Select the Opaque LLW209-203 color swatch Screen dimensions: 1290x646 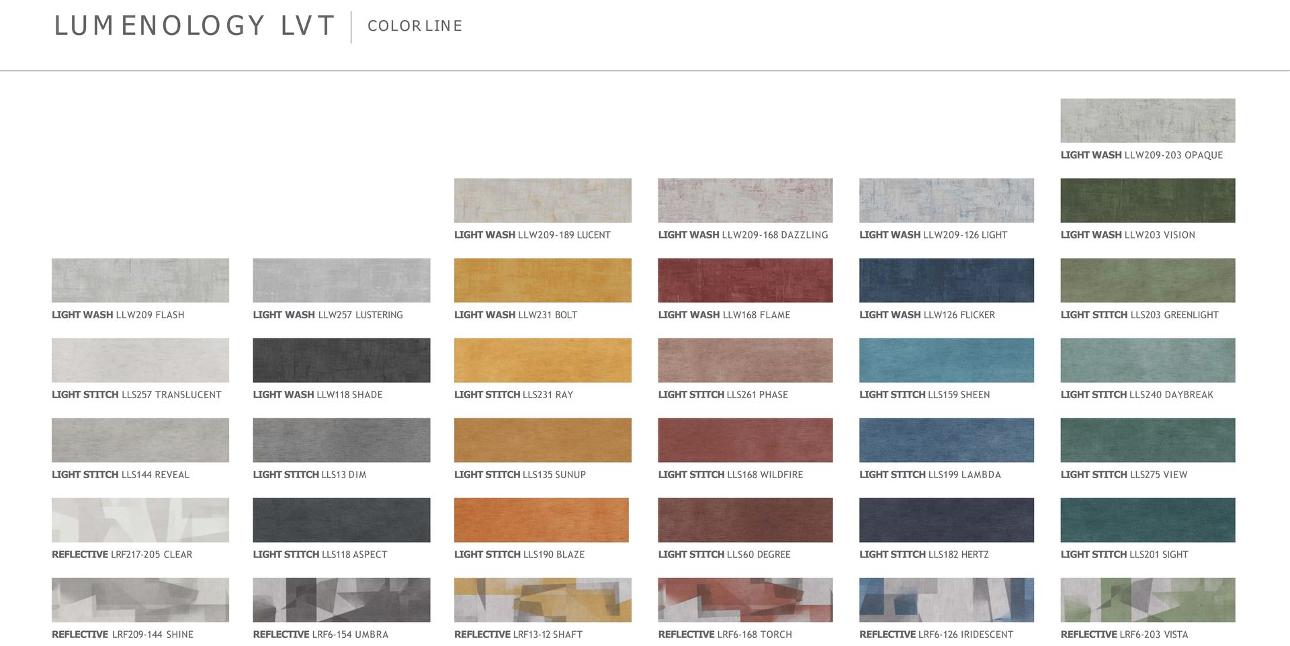[1148, 120]
